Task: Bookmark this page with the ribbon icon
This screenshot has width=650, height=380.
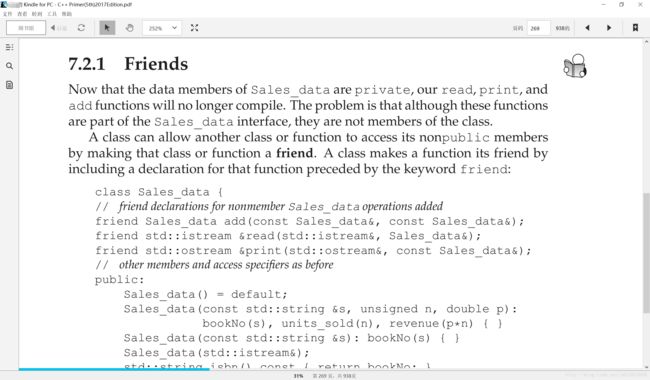Action: pos(635,28)
